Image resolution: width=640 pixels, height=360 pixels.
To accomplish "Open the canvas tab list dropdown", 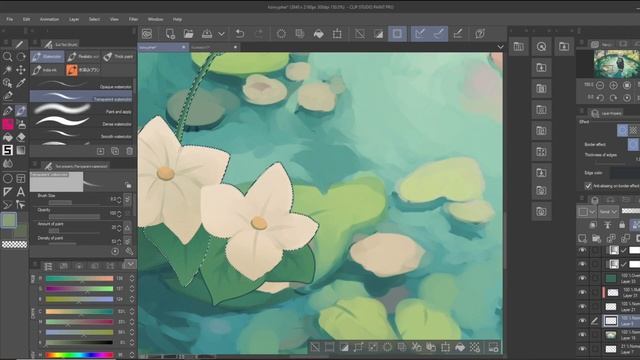I will click(500, 47).
